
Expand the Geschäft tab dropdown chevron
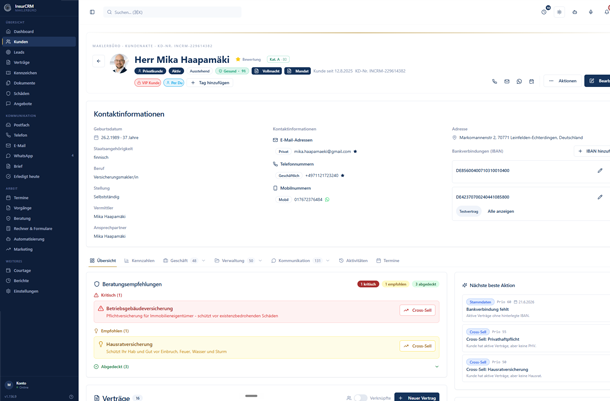tap(203, 261)
